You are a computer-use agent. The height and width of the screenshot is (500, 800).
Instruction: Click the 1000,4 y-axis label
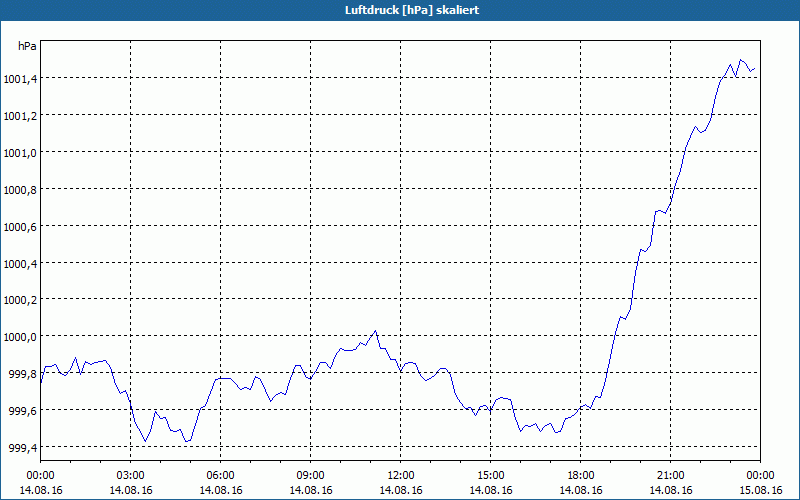click(19, 264)
